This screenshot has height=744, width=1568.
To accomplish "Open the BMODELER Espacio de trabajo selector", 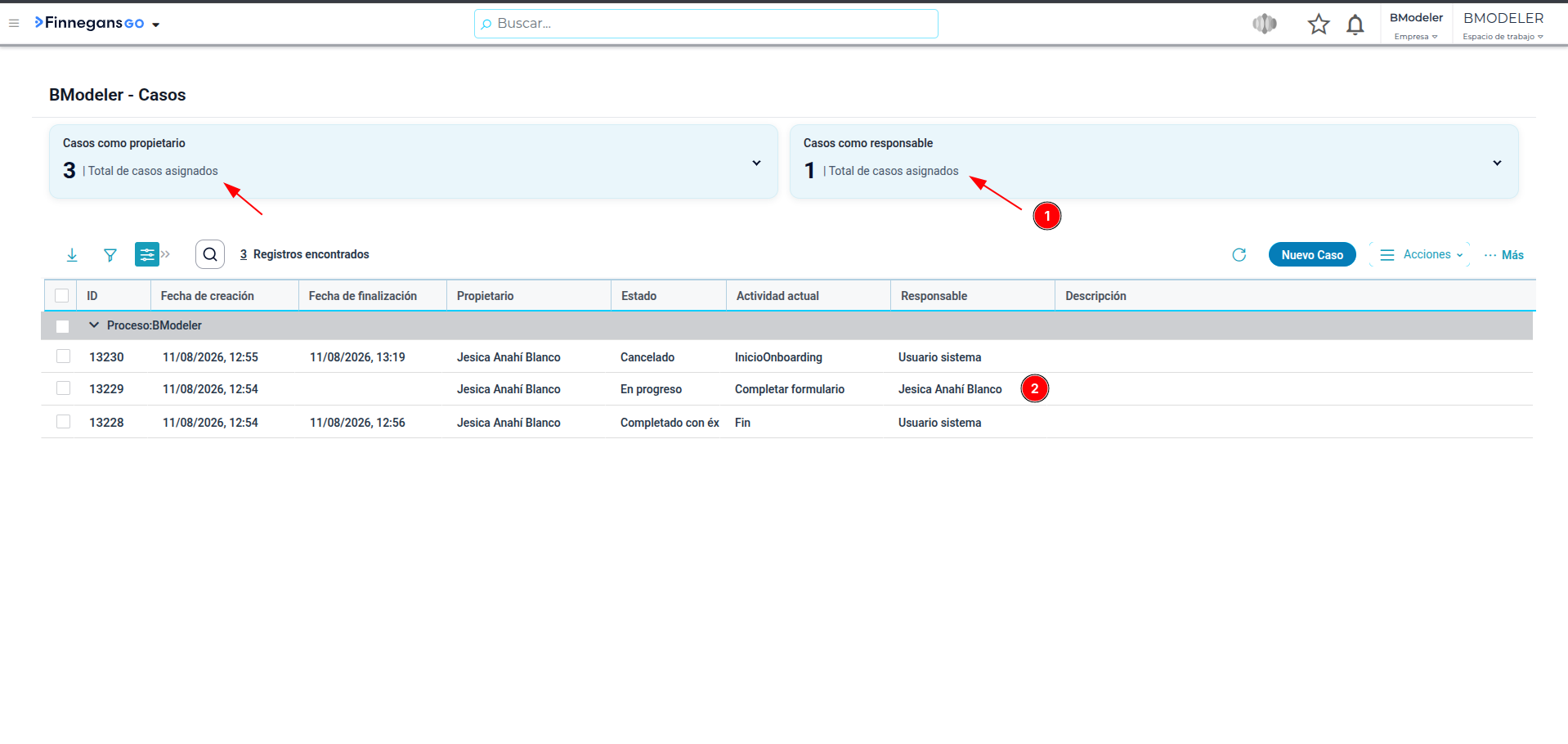I will tap(1503, 25).
